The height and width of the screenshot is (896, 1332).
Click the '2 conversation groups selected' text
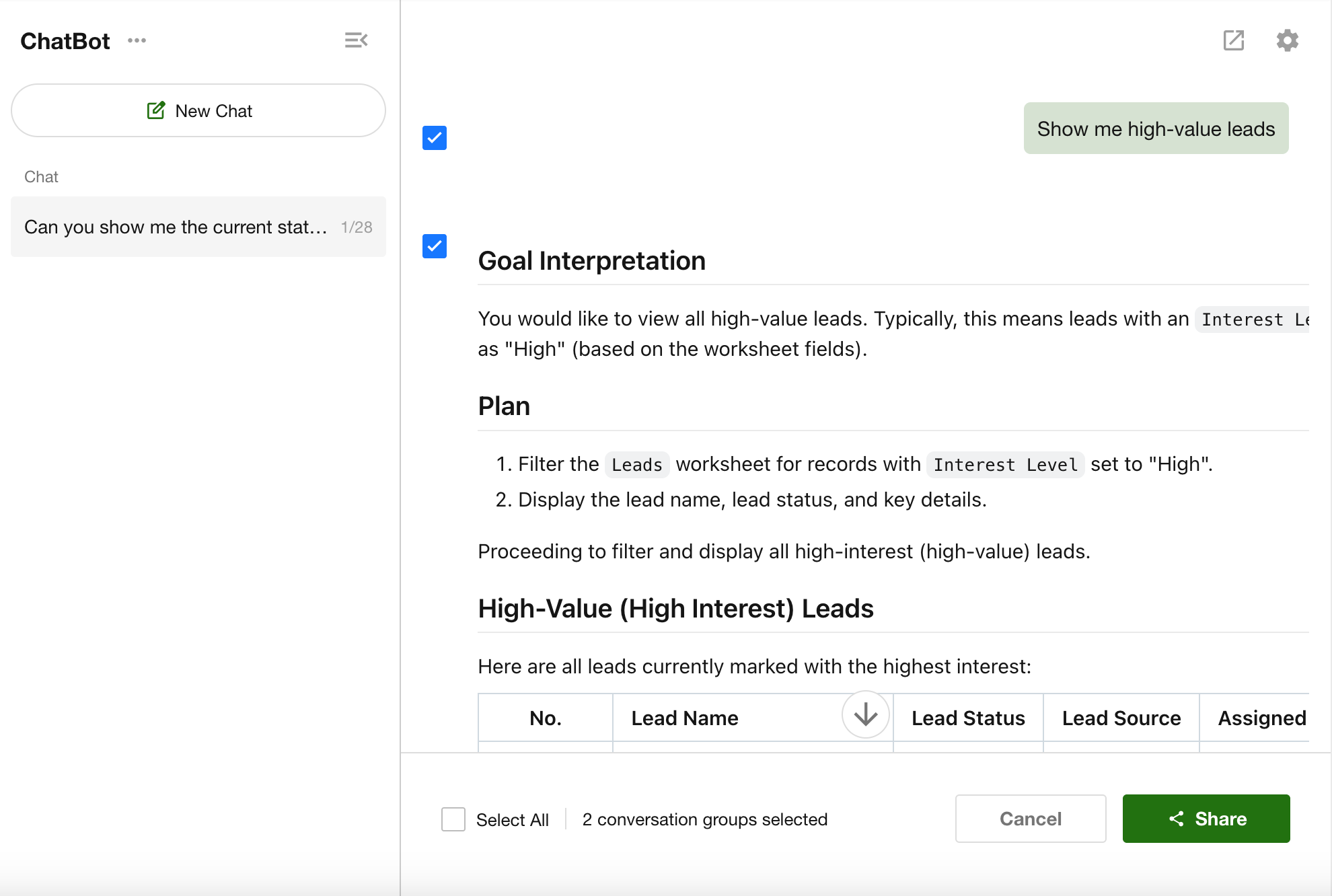click(x=704, y=819)
